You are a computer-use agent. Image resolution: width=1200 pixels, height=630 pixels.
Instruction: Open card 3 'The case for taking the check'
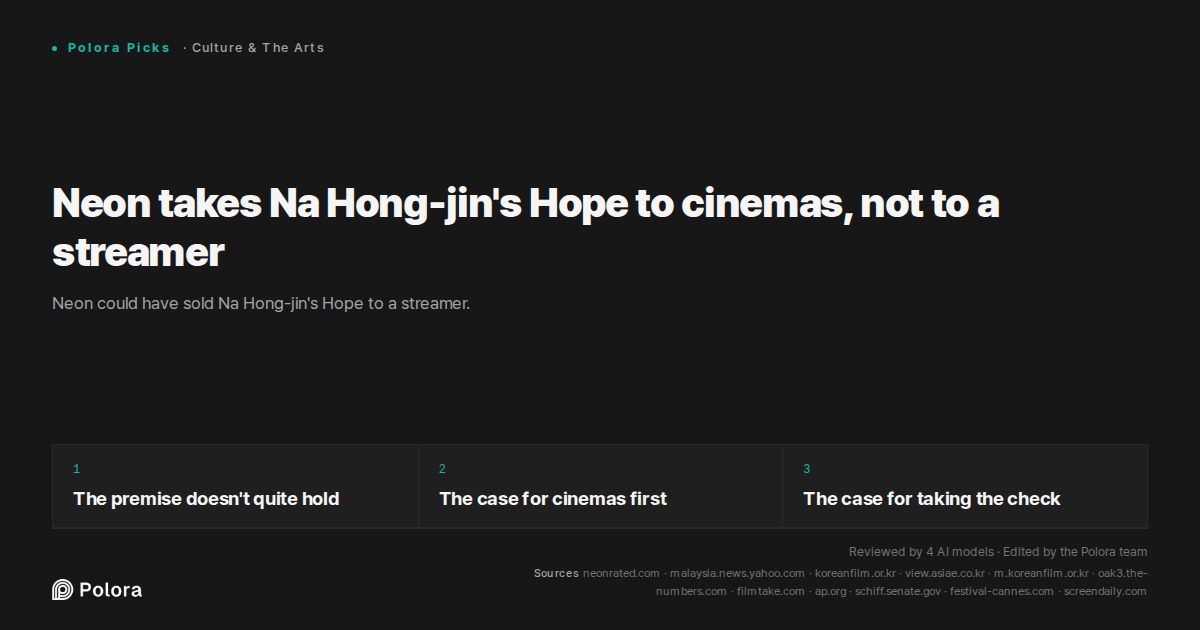pyautogui.click(x=965, y=486)
